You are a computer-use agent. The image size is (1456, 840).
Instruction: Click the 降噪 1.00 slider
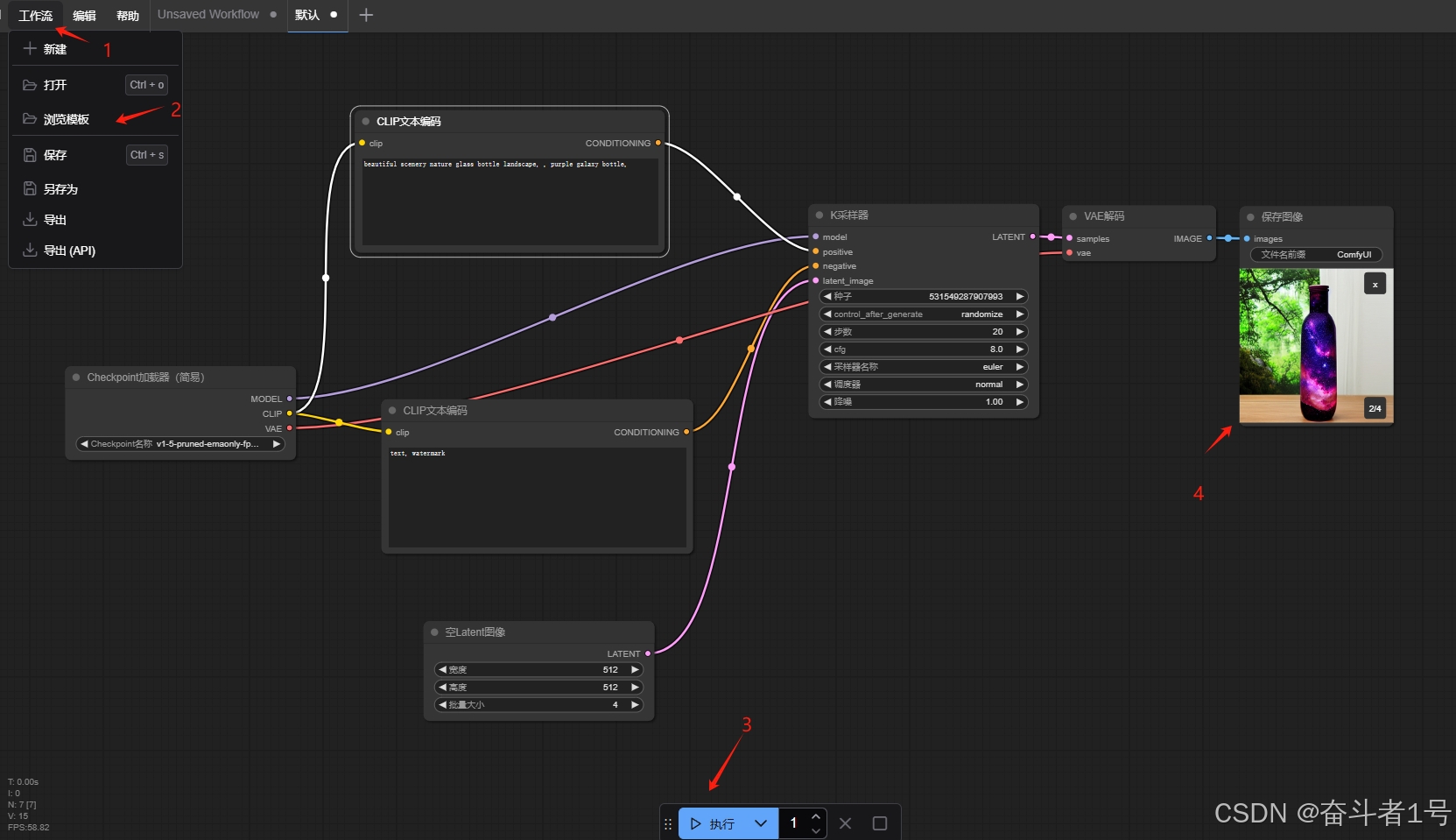pos(923,402)
